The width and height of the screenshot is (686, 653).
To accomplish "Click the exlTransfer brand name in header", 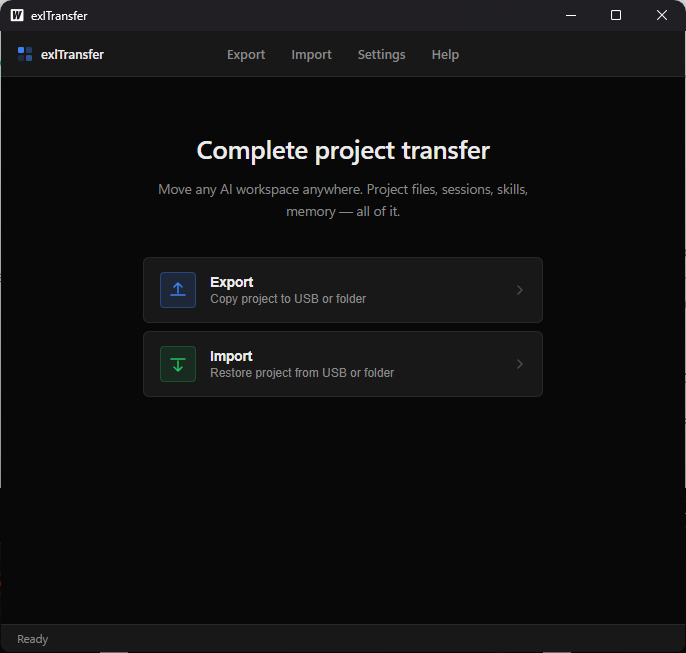I will tap(72, 55).
